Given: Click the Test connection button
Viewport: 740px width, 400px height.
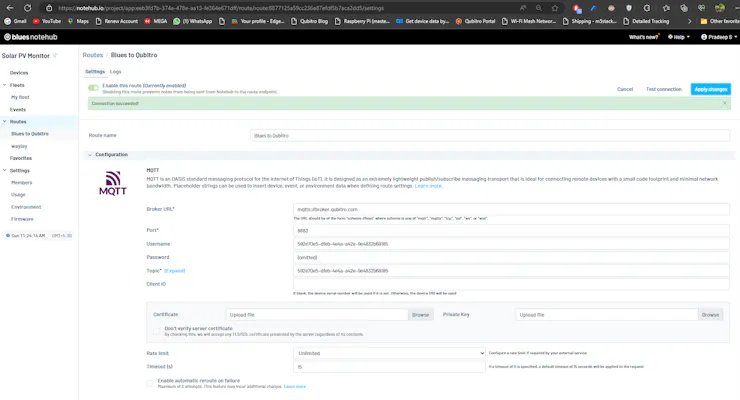Looking at the screenshot, I should pos(664,89).
